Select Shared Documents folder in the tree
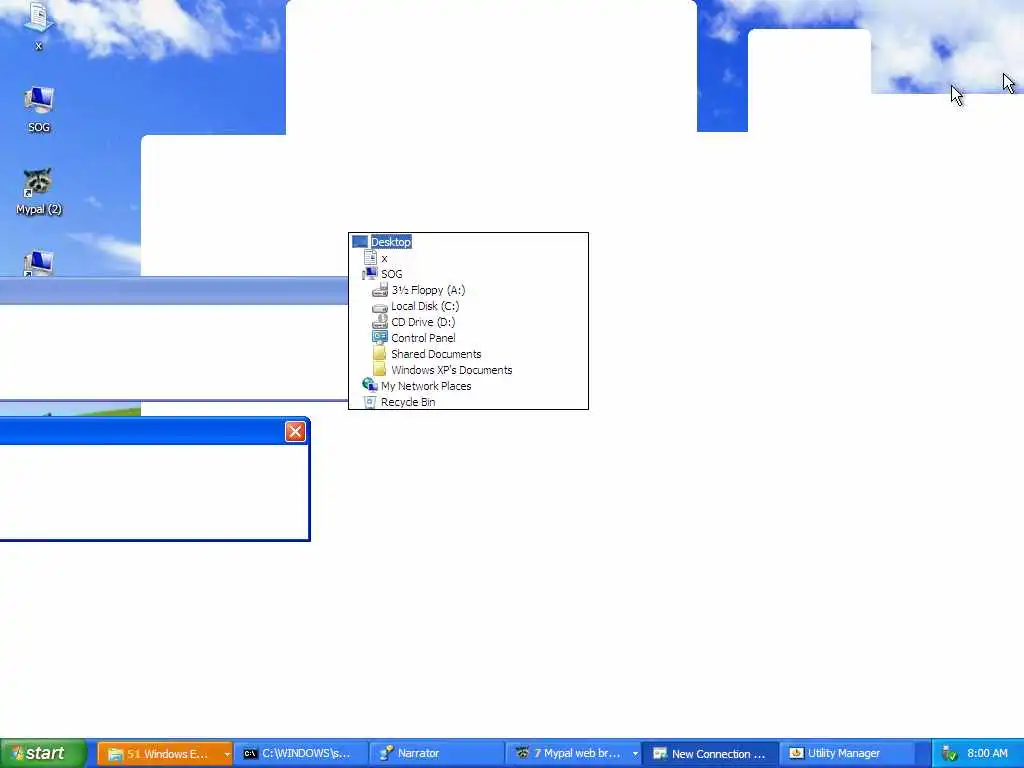The height and width of the screenshot is (768, 1024). tap(436, 354)
